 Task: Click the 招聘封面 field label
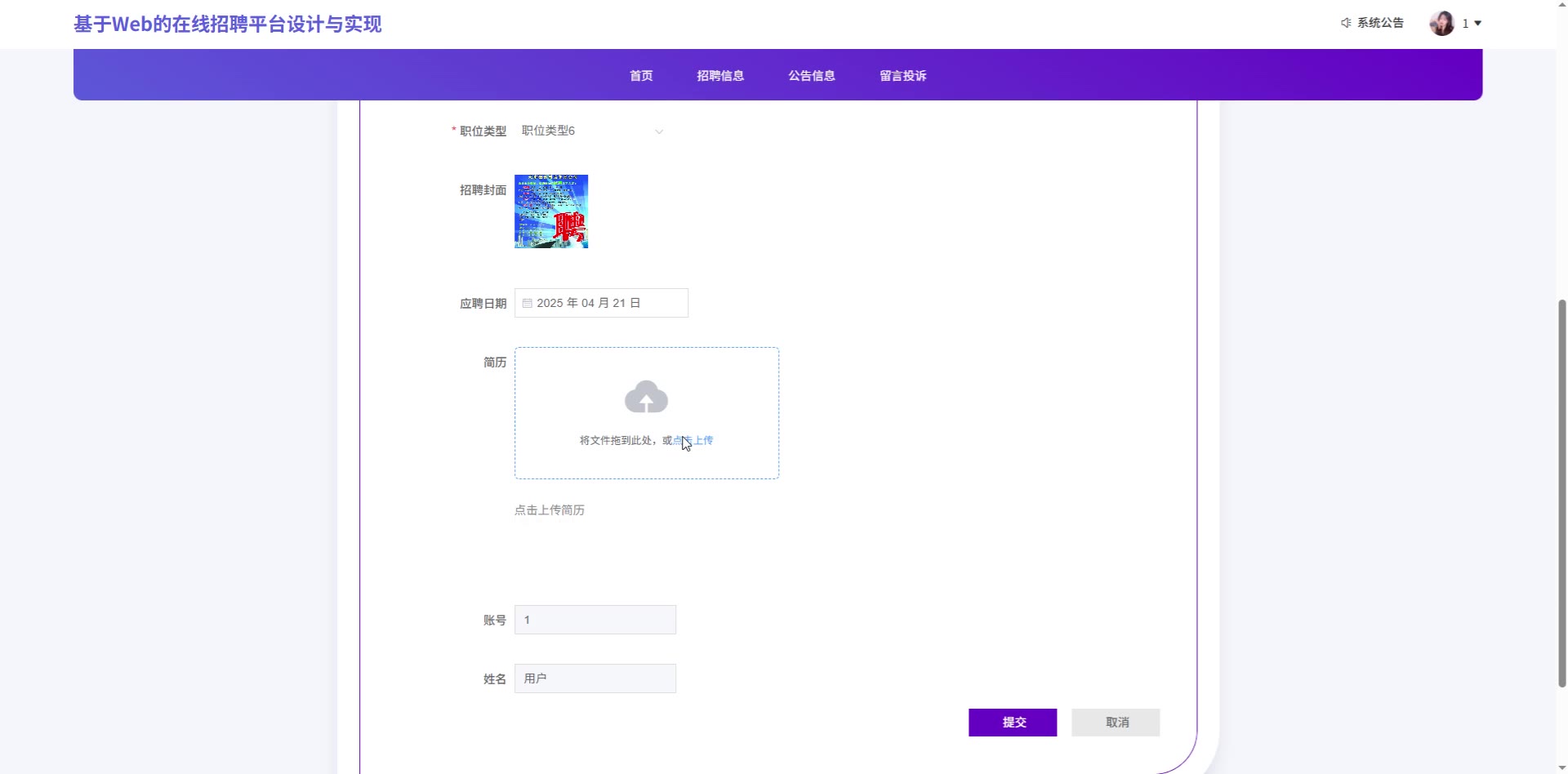483,190
